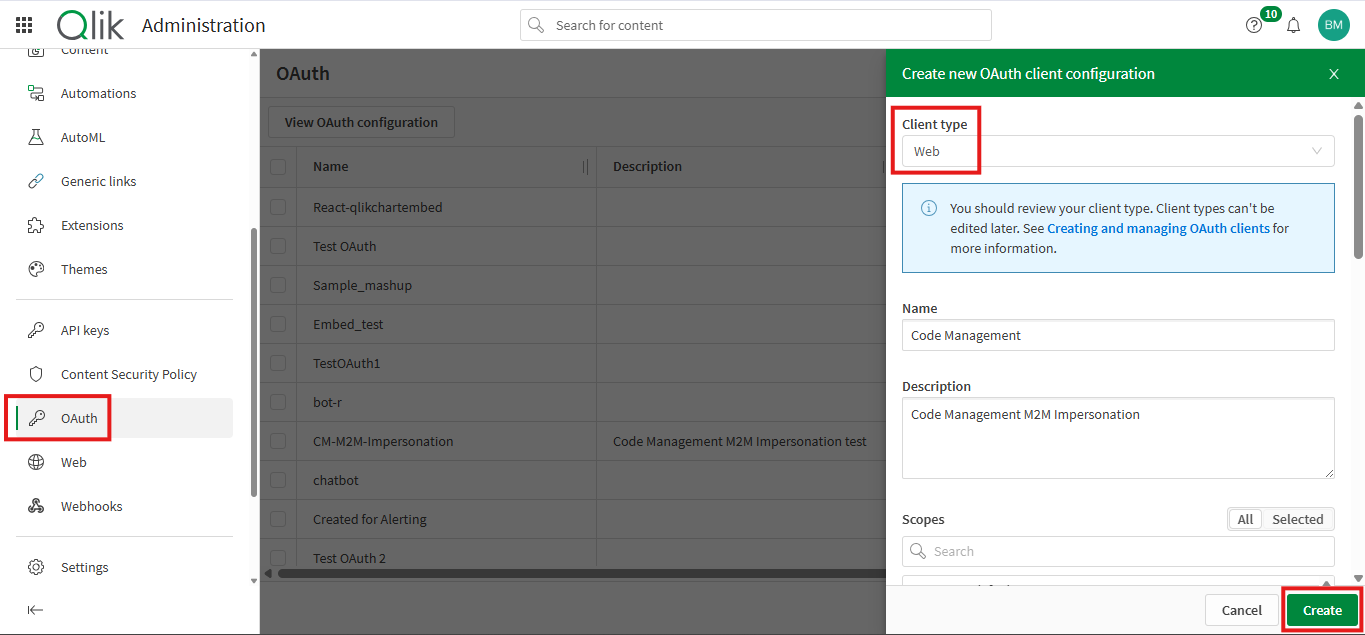The width and height of the screenshot is (1365, 635).
Task: Click the Automations sidebar icon
Action: [x=36, y=93]
